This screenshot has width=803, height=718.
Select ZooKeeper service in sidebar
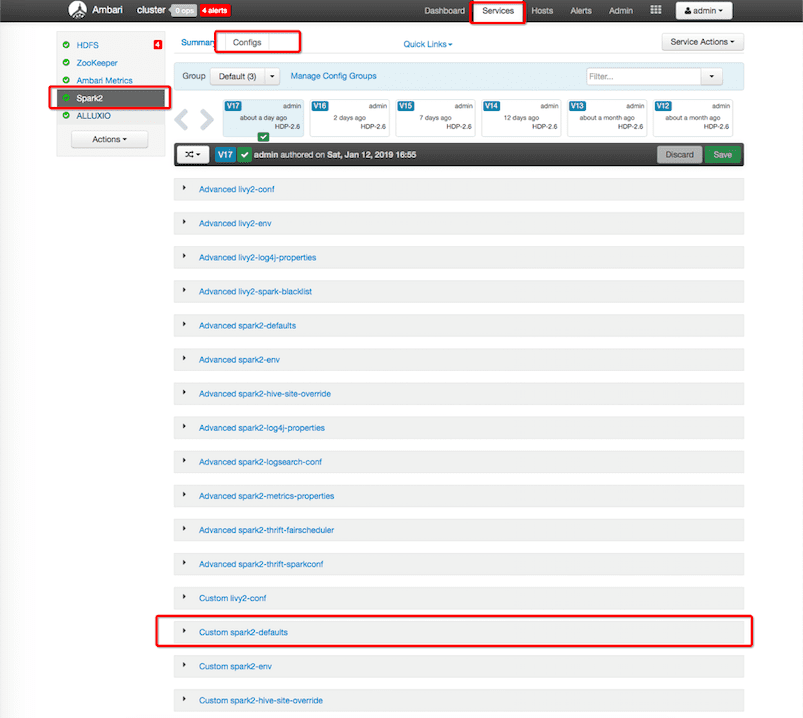[97, 62]
